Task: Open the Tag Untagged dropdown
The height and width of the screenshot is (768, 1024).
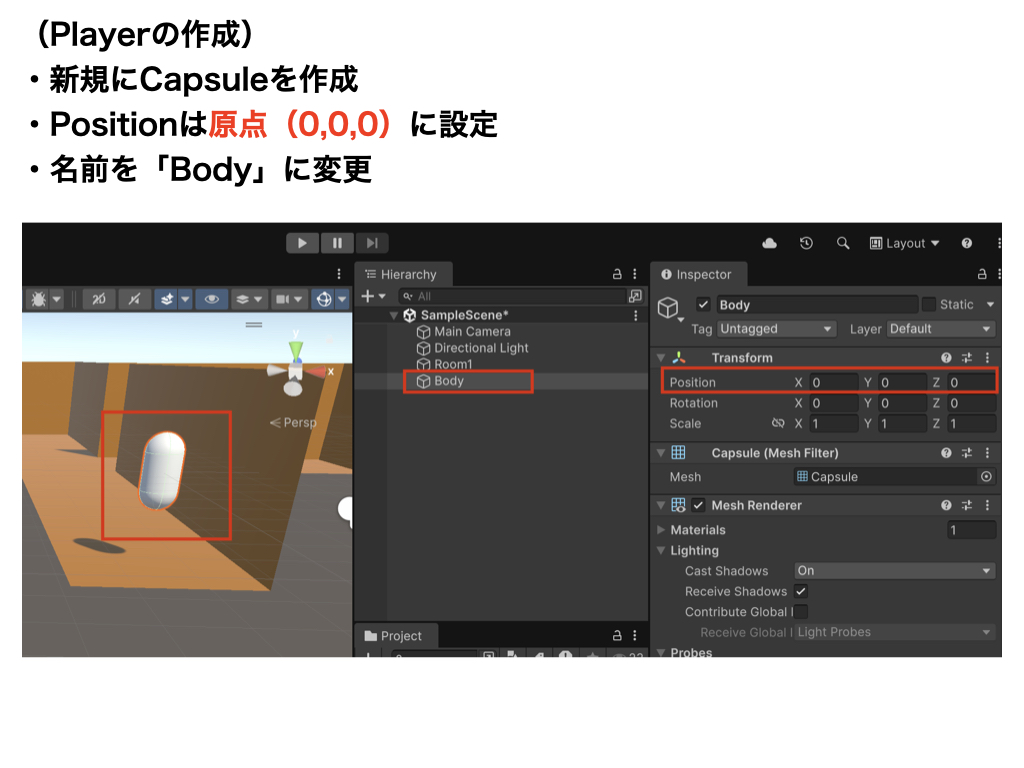Action: [x=777, y=329]
